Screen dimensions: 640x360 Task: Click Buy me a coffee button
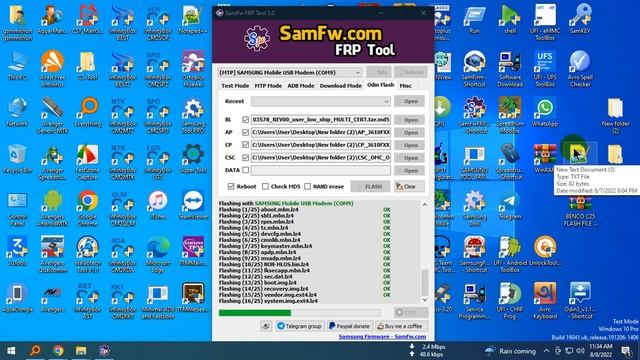(400, 326)
